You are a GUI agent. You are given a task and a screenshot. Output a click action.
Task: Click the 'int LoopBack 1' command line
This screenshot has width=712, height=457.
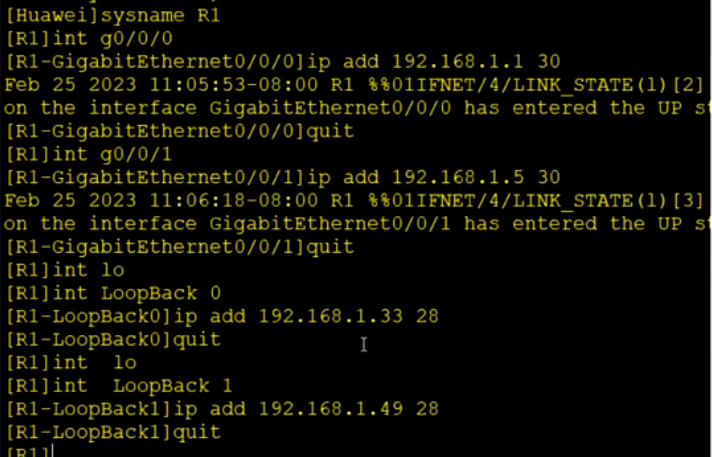tap(119, 386)
